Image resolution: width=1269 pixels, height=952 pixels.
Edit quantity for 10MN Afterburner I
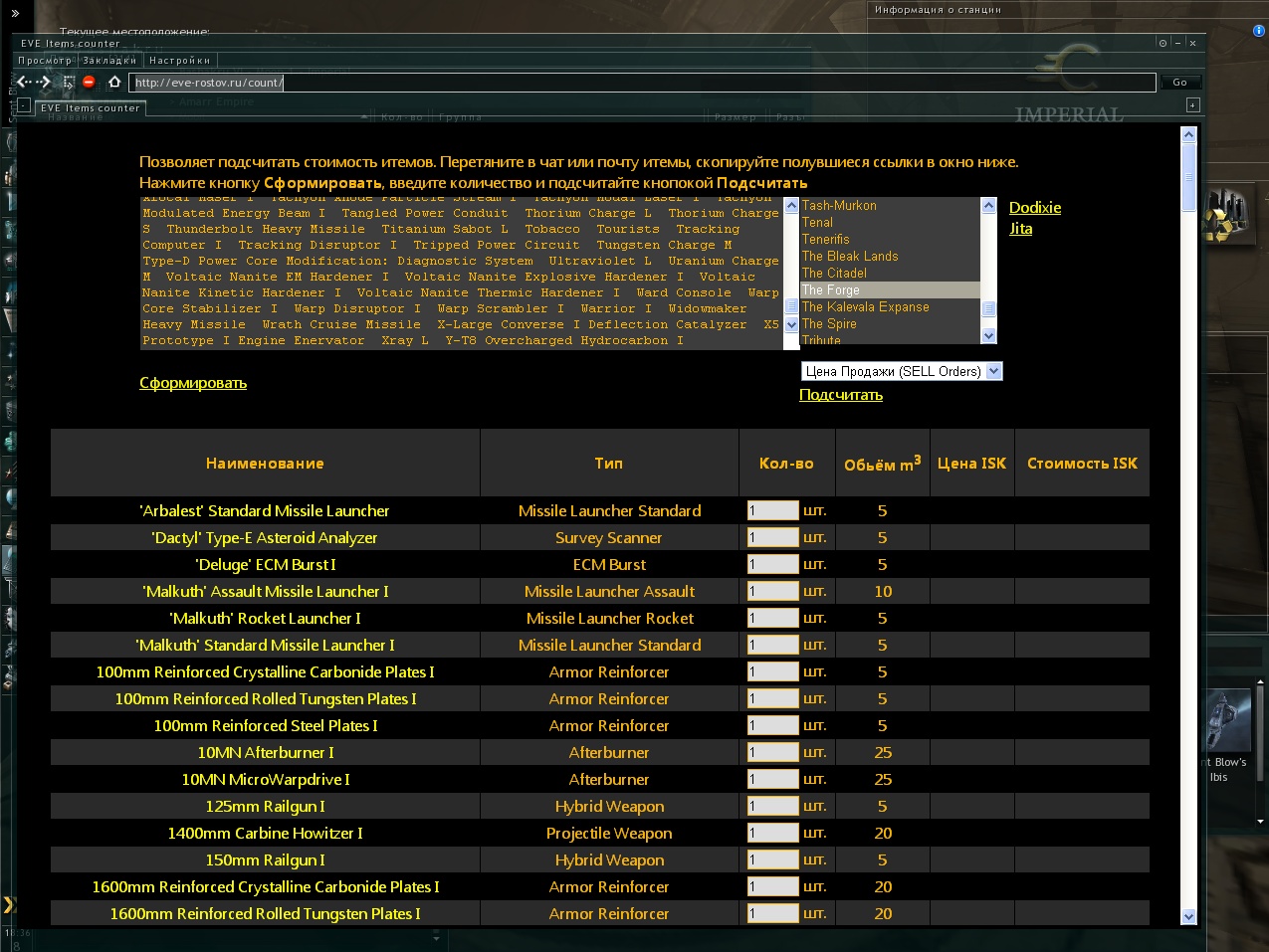[772, 752]
